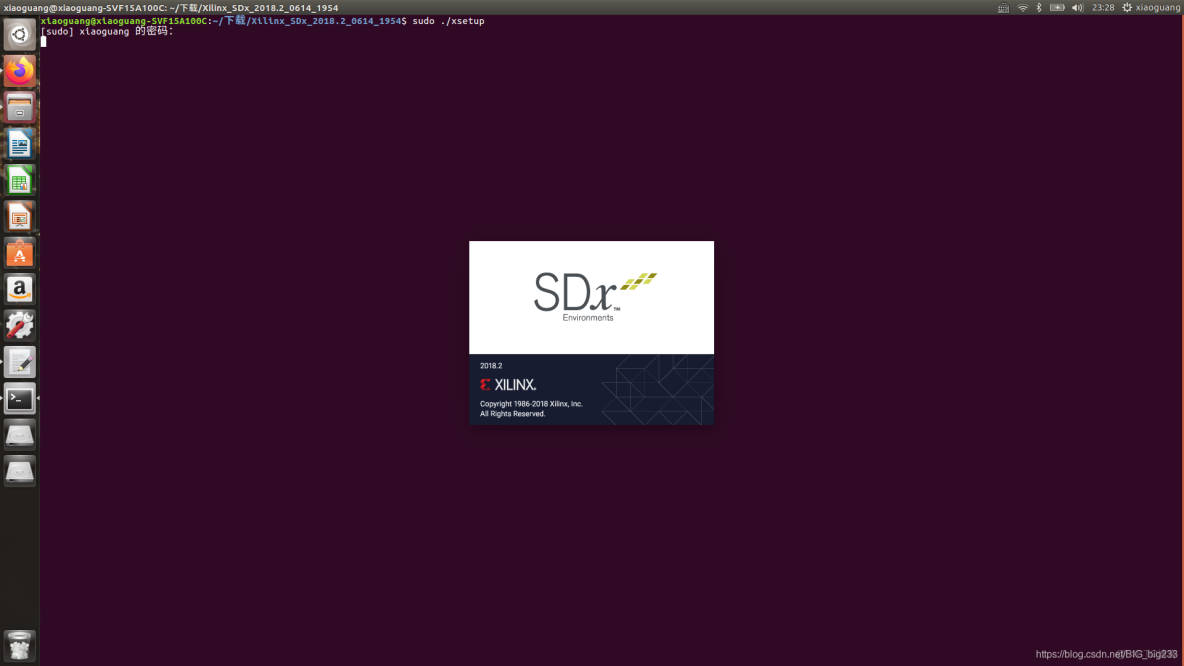Open the Bluetooth indicator menu
Image resolution: width=1184 pixels, height=666 pixels.
(x=1039, y=8)
